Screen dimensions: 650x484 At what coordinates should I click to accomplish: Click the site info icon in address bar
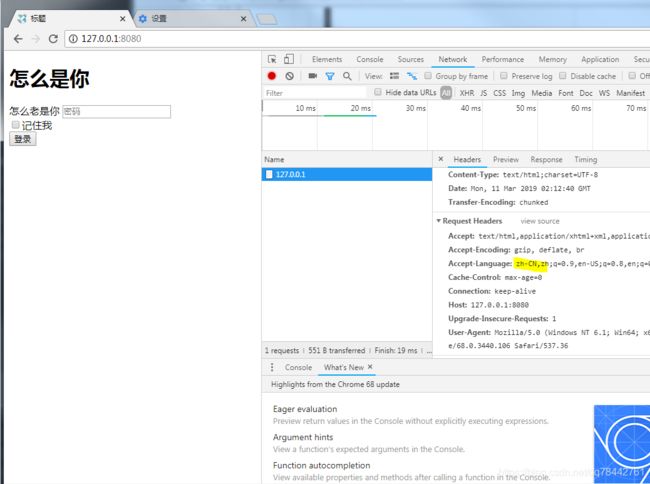click(x=73, y=39)
